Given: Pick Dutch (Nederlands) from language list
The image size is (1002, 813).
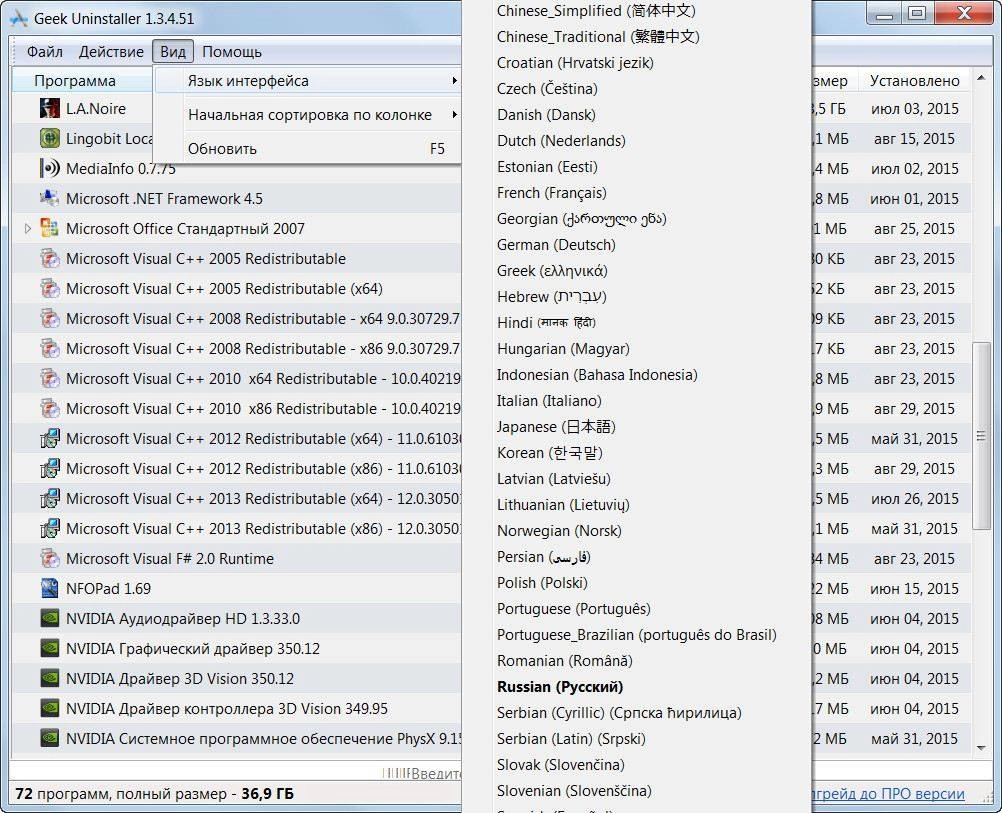Looking at the screenshot, I should pos(561,141).
